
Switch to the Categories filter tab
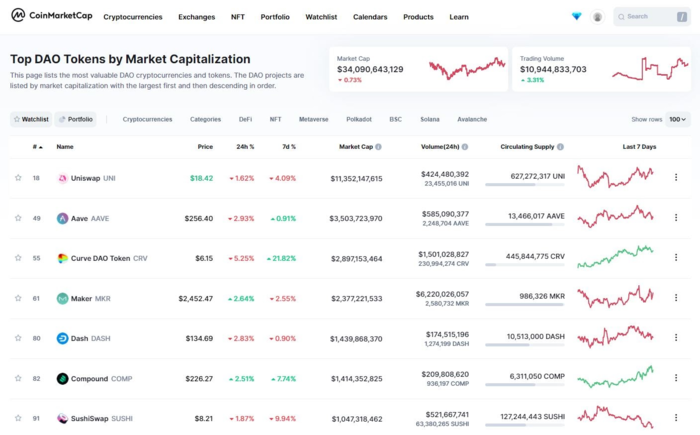coord(205,119)
